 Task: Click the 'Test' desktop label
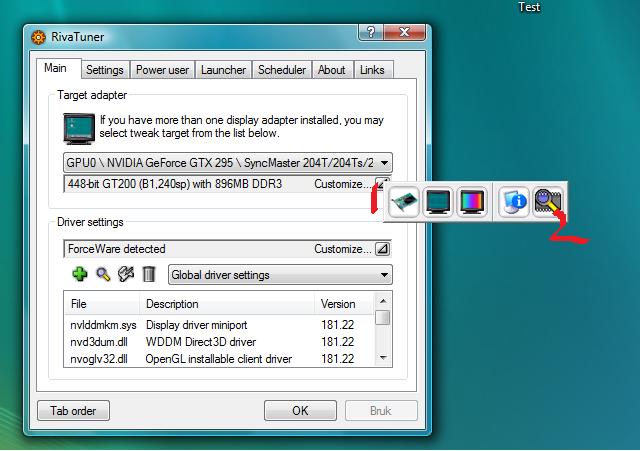[x=529, y=7]
